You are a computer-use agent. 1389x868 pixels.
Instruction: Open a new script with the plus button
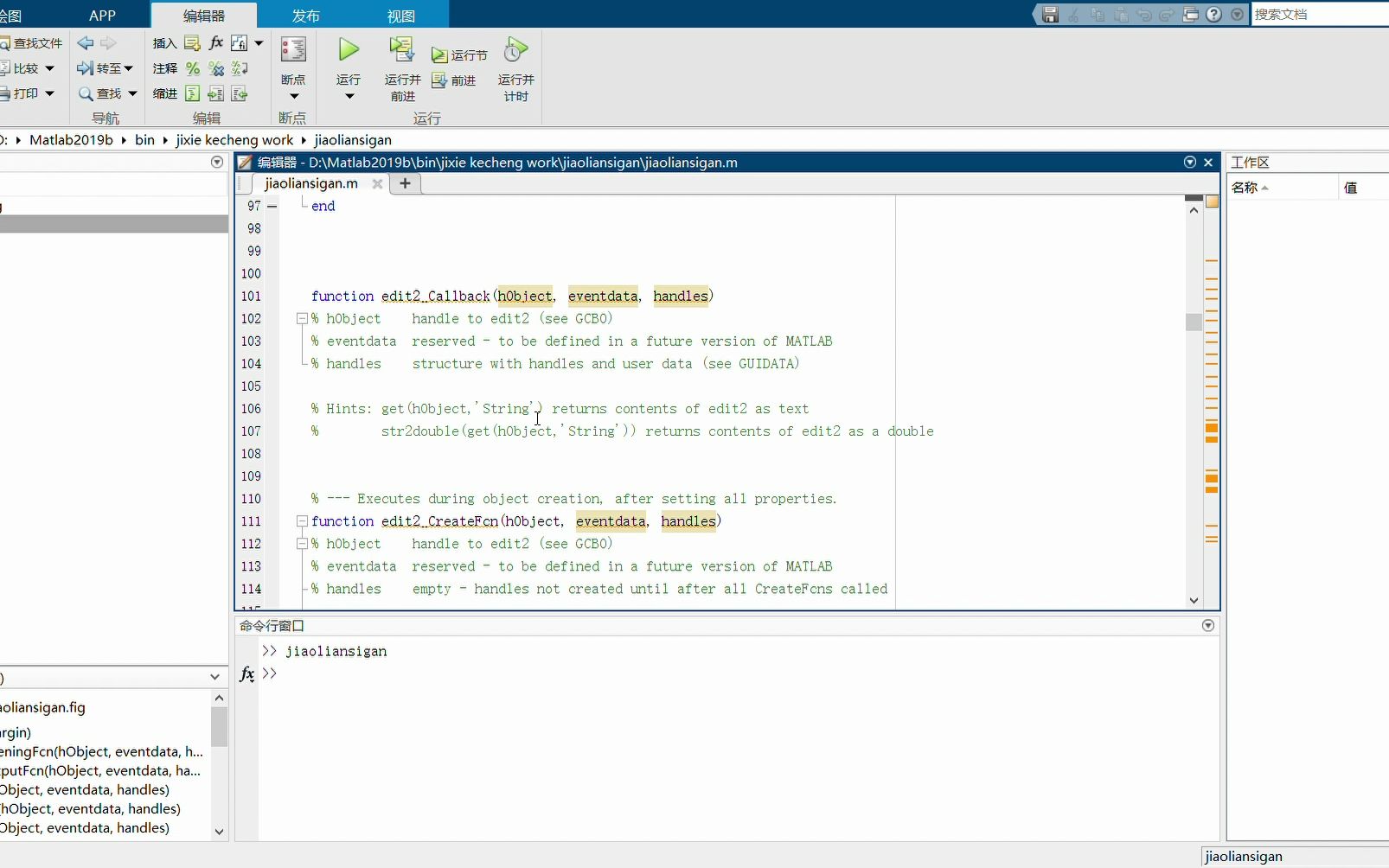coord(404,183)
